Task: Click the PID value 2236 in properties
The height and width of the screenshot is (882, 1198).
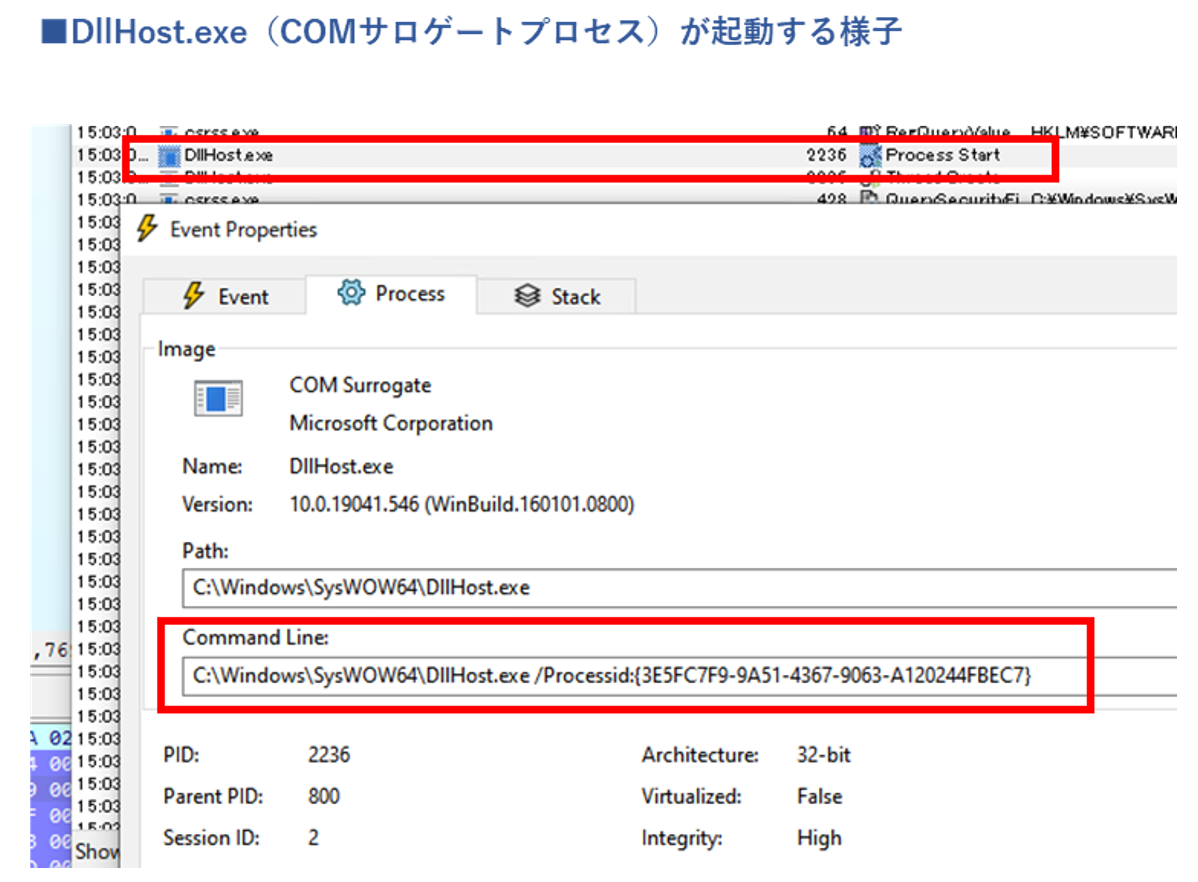Action: pos(329,755)
